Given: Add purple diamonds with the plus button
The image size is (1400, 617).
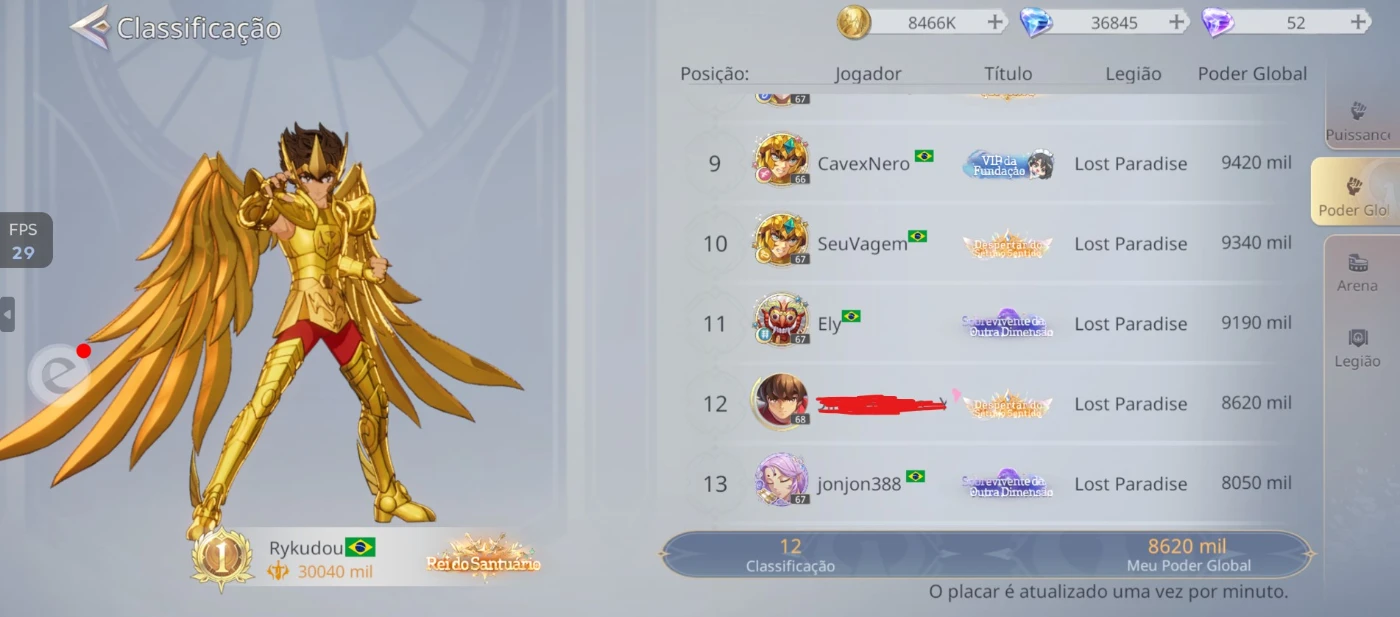Looking at the screenshot, I should click(1358, 22).
